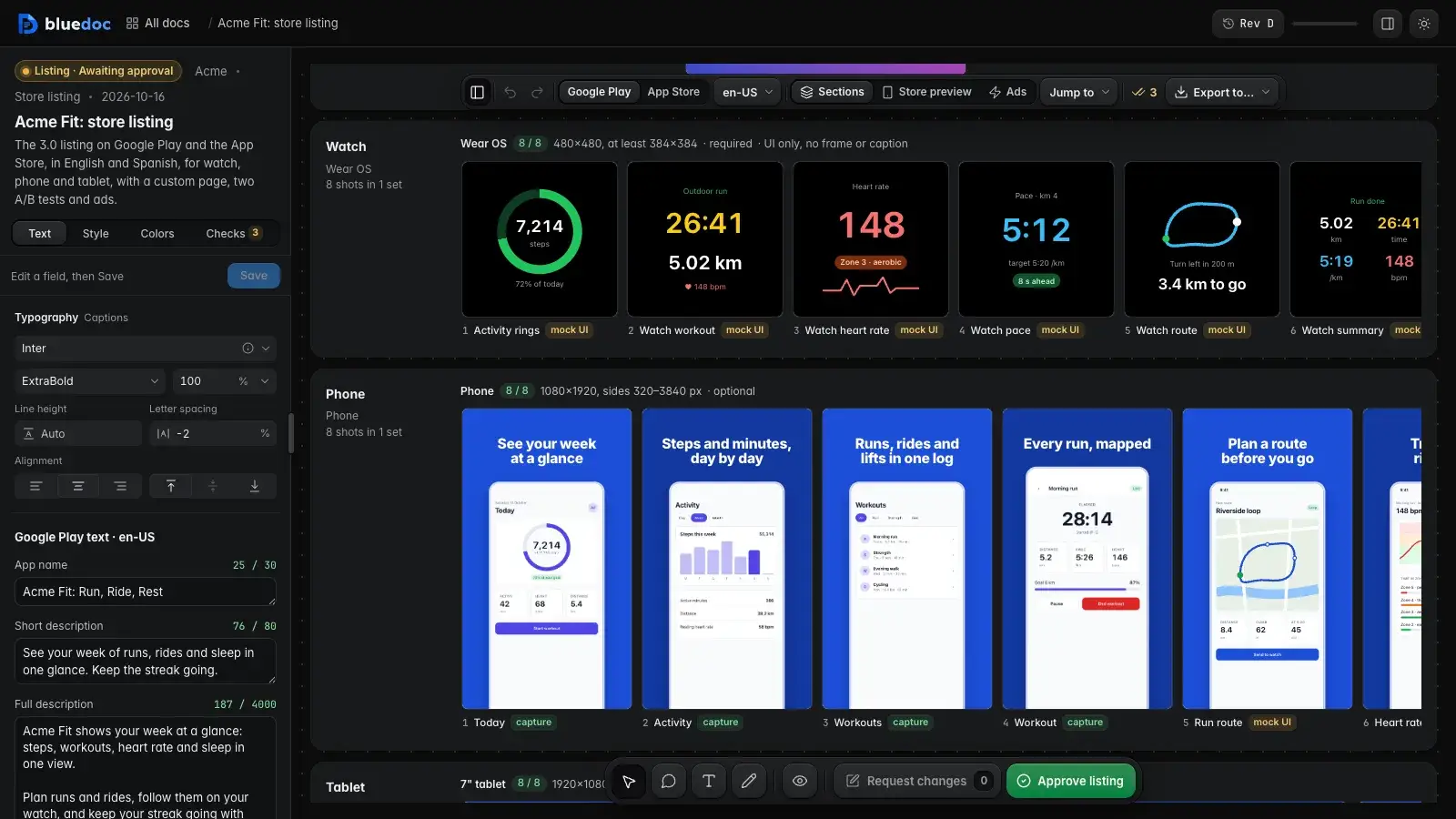Toggle the eye preview visibility
Image resolution: width=1456 pixels, height=819 pixels.
(800, 781)
